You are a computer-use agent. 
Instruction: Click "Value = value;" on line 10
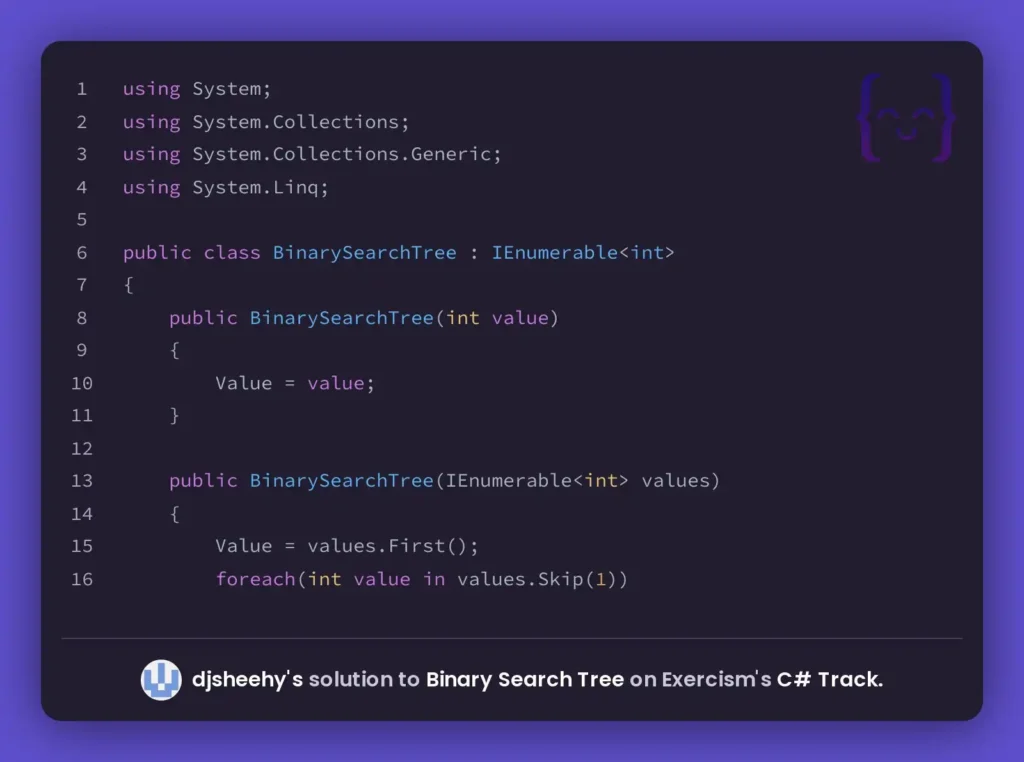[295, 383]
